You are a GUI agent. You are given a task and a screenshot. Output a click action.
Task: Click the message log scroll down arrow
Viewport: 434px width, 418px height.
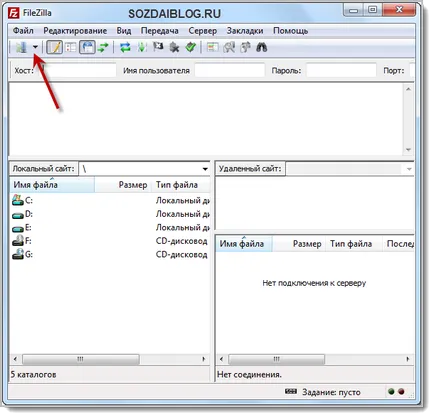coord(408,150)
